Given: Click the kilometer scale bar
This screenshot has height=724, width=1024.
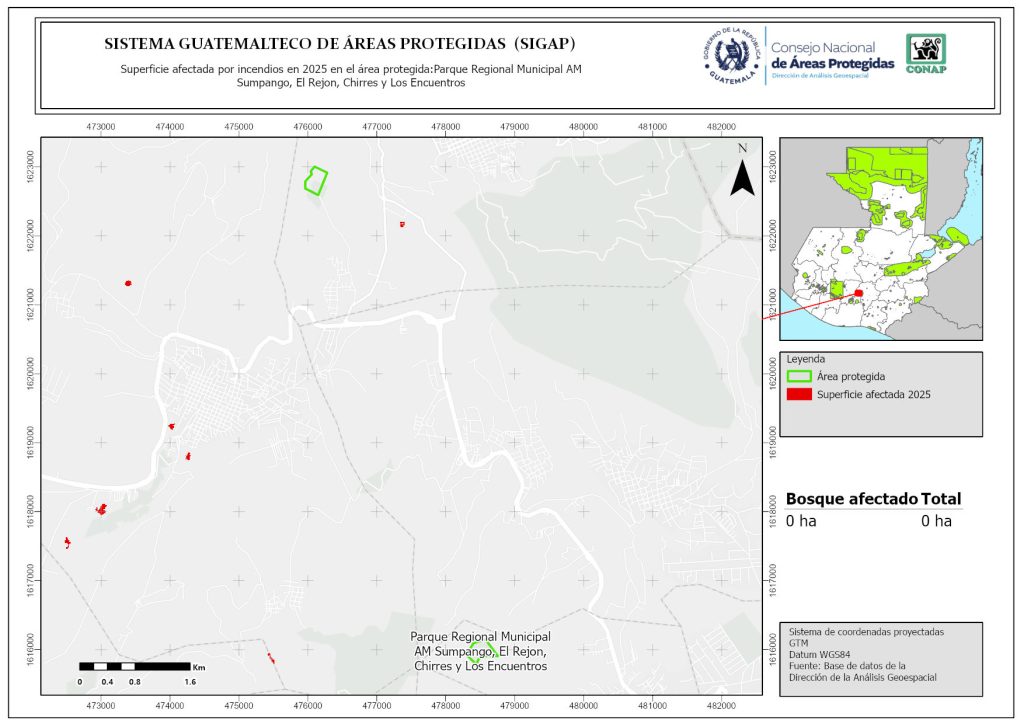Looking at the screenshot, I should point(136,666).
